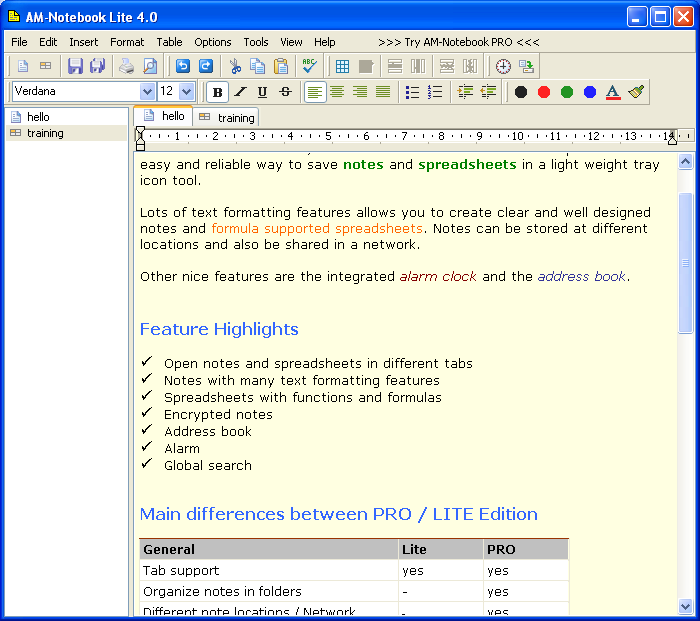Screen dimensions: 700x621
Task: Apply format with paintbrush icon
Action: [637, 92]
